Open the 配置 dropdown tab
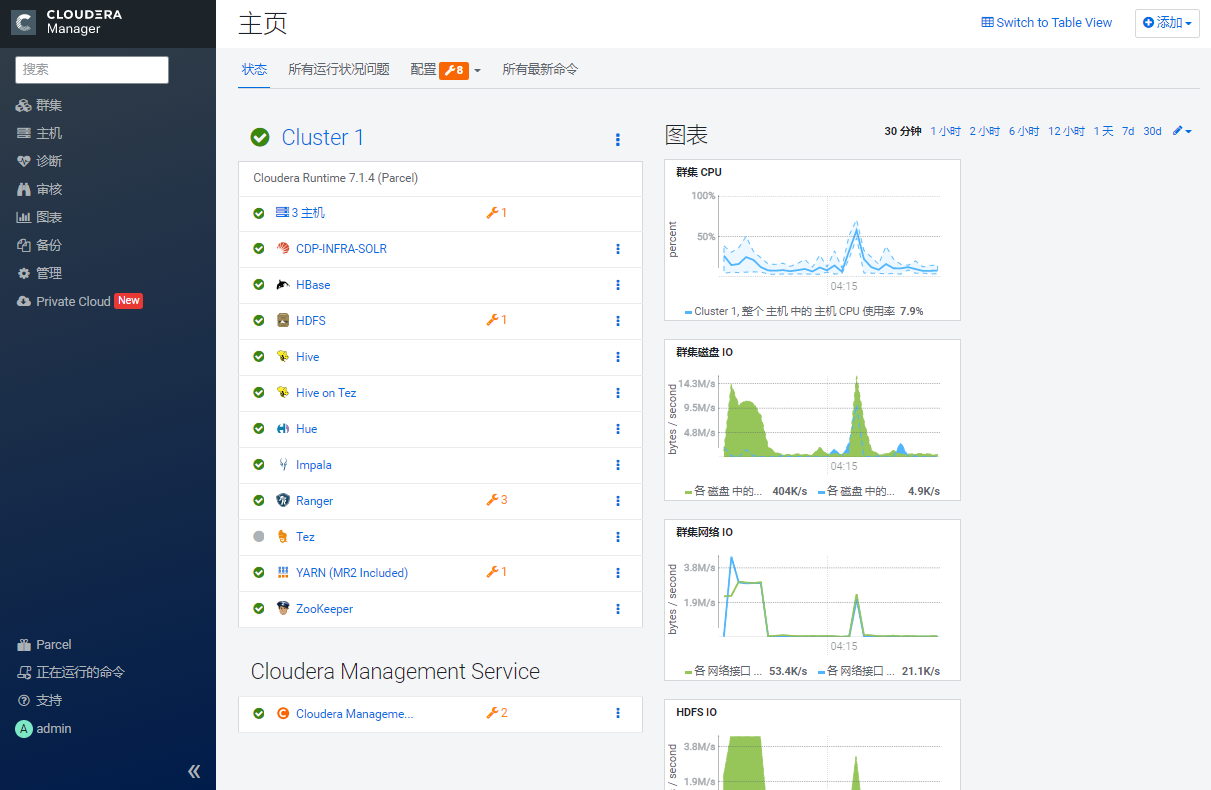Screen dimensions: 1211x790 pos(446,70)
